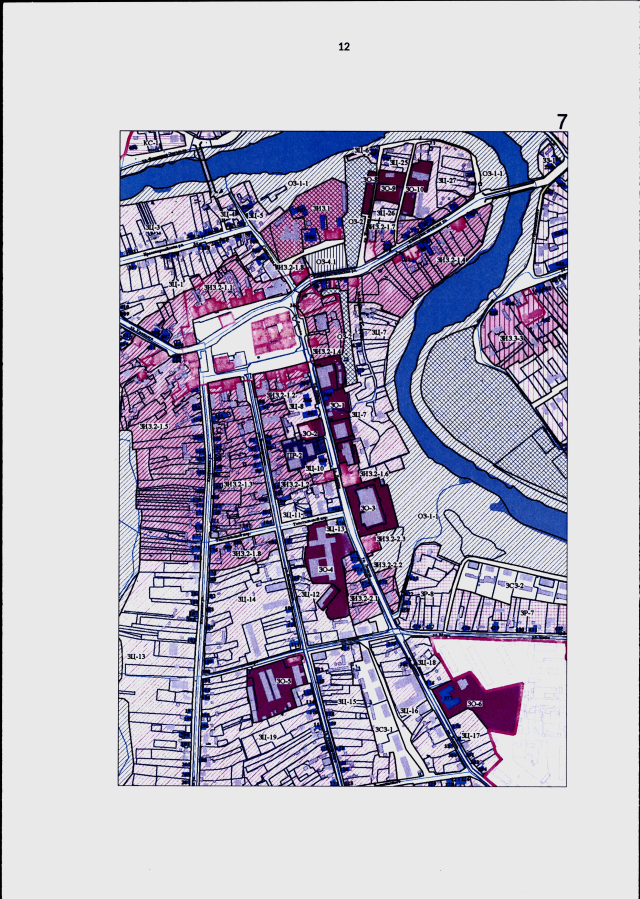Image resolution: width=640 pixels, height=899 pixels.
Task: Select the ЗО-6 zone label
Action: 474,703
